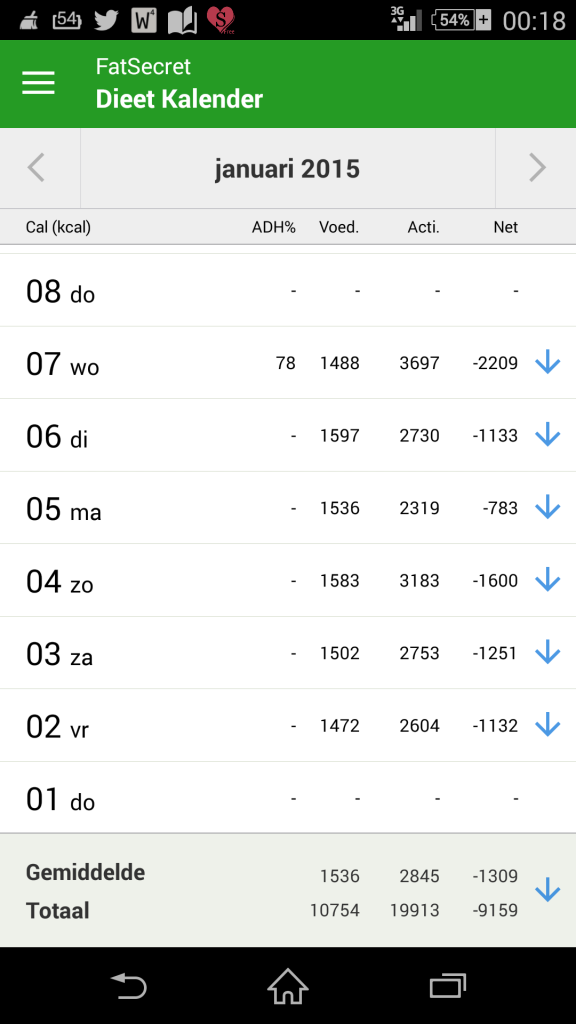
Task: Tap the blue down arrow for 05 ma
Action: [x=547, y=507]
